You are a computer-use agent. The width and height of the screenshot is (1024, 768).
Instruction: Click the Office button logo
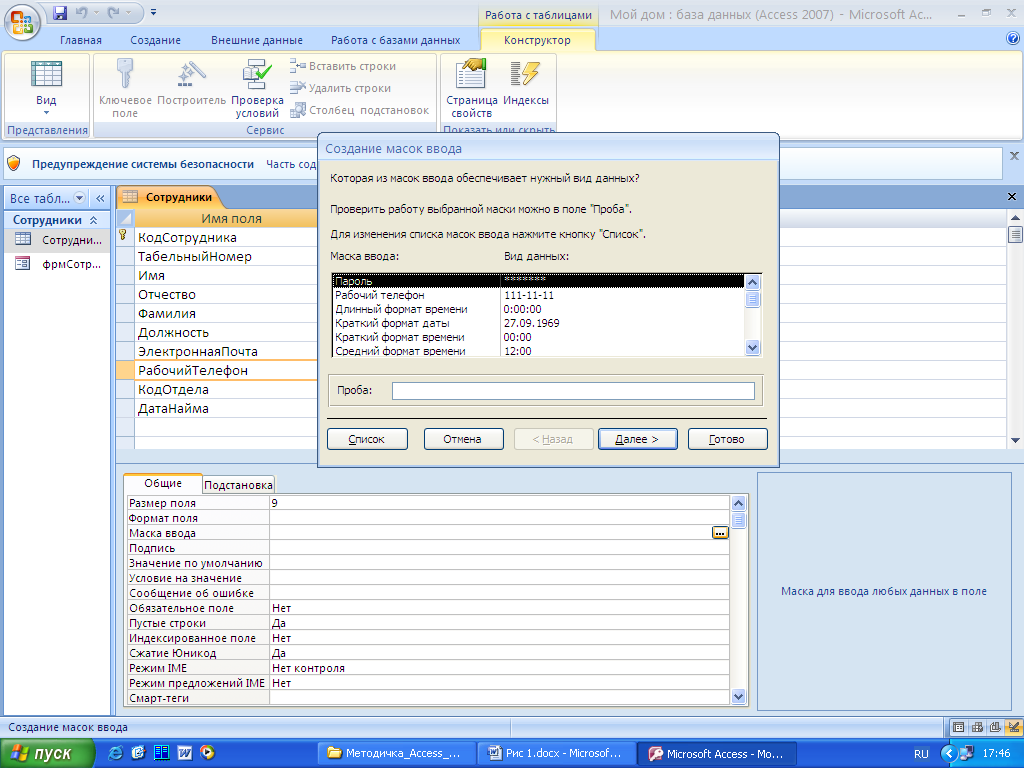click(x=22, y=22)
